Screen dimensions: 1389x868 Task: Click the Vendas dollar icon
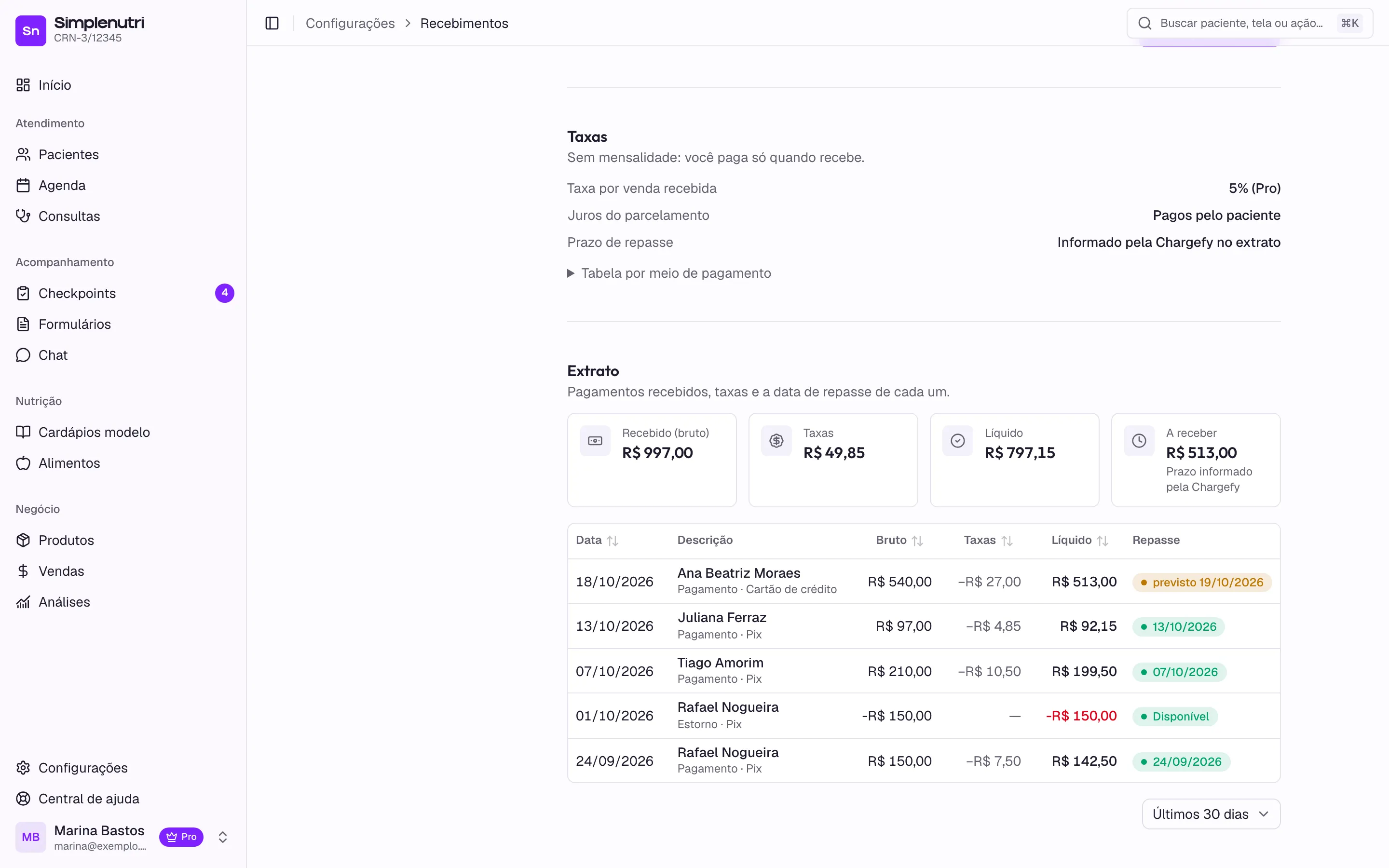click(23, 571)
